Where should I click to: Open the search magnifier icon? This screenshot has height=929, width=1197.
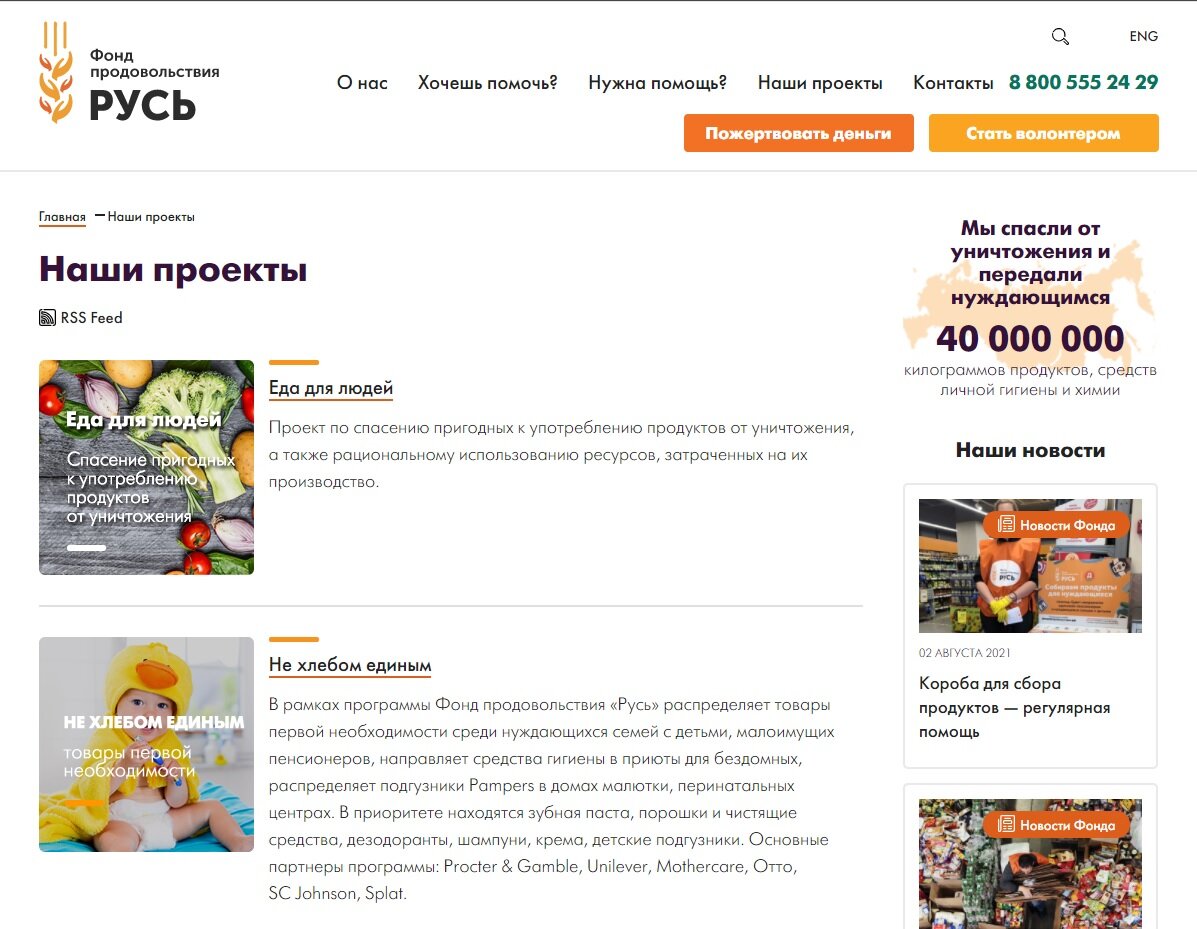pyautogui.click(x=1060, y=37)
